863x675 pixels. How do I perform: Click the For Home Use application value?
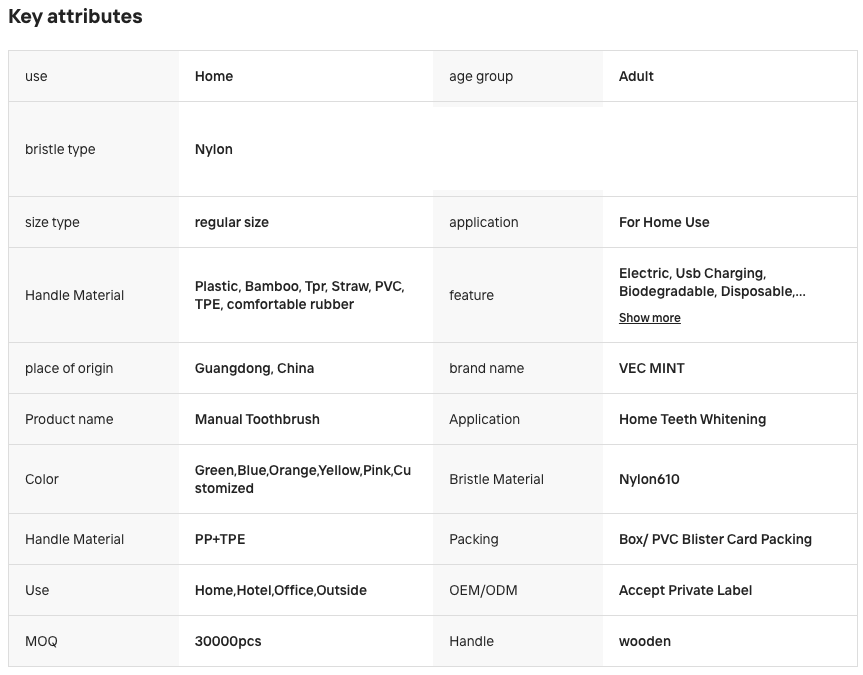(x=664, y=222)
